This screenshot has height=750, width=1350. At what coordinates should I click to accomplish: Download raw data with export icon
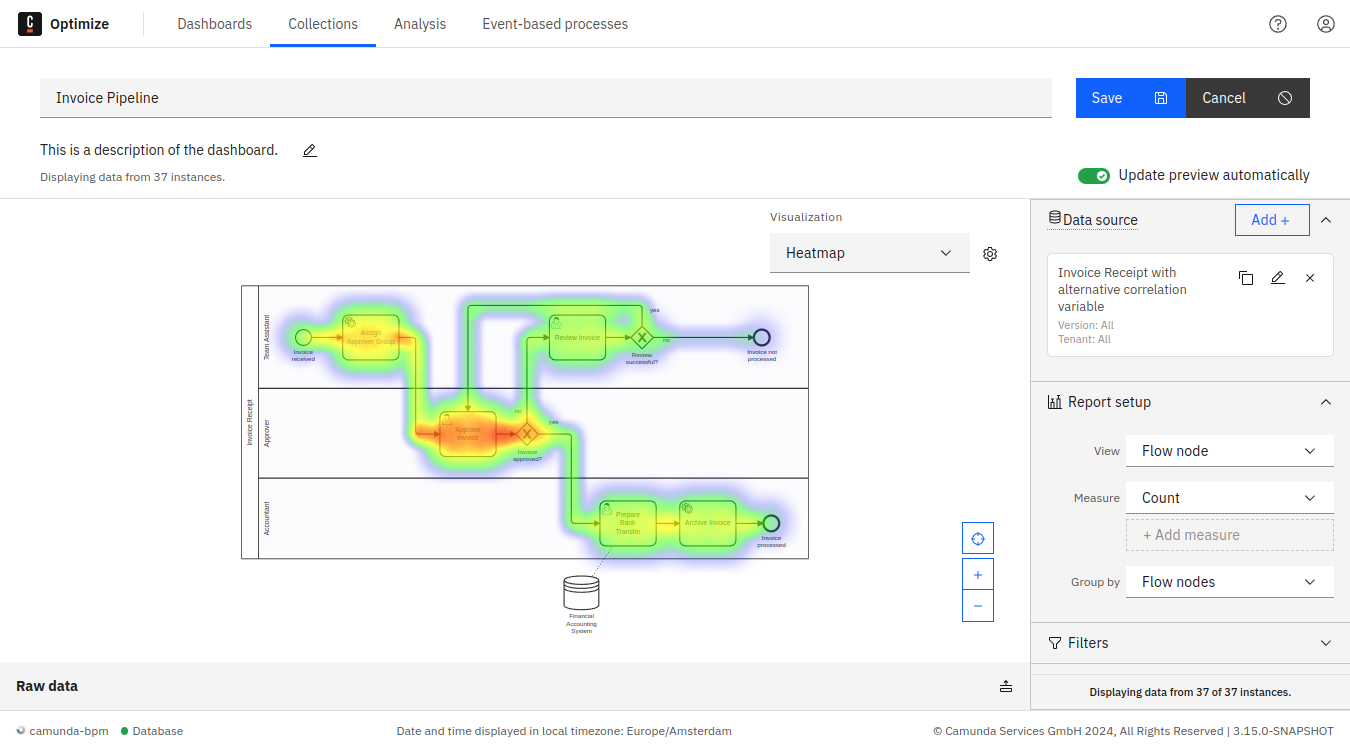[x=1005, y=686]
